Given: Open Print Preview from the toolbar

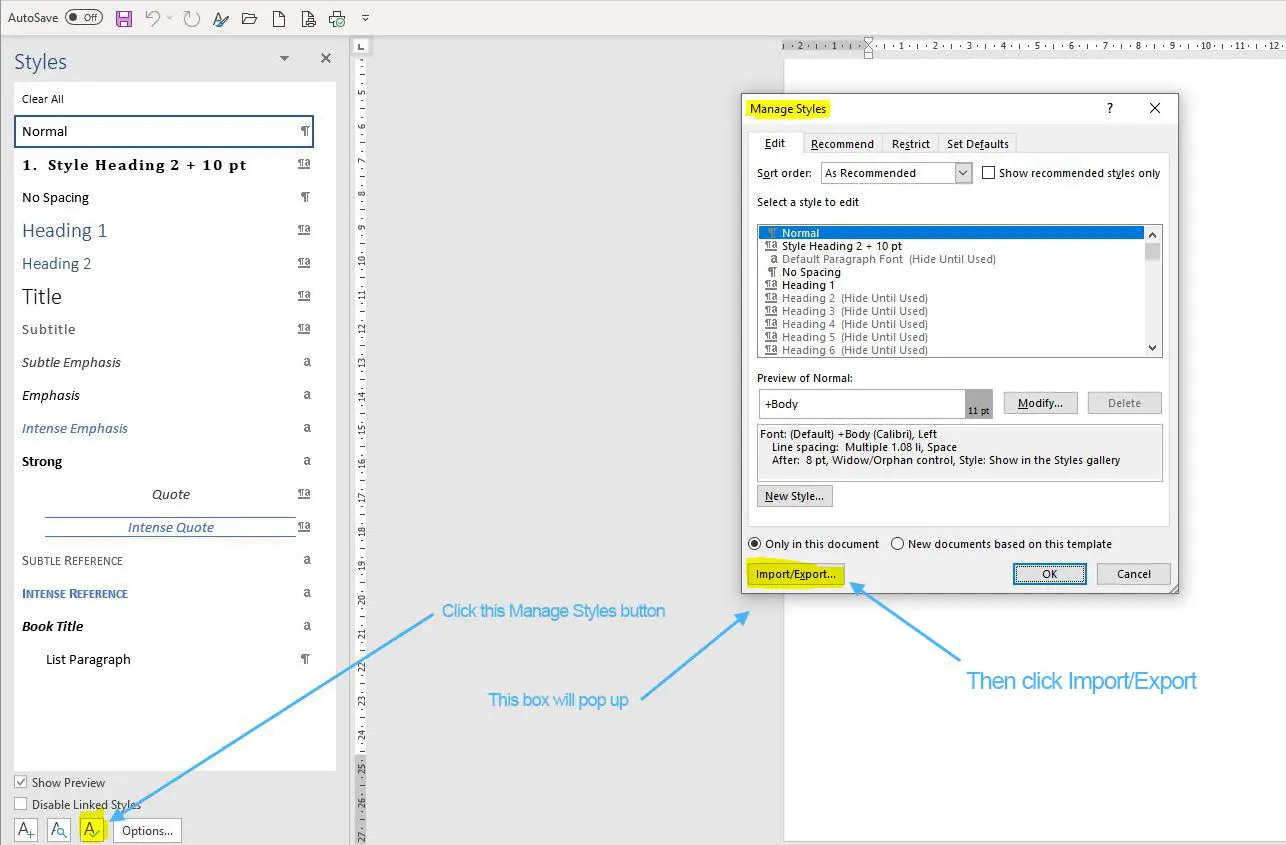Looking at the screenshot, I should 307,17.
